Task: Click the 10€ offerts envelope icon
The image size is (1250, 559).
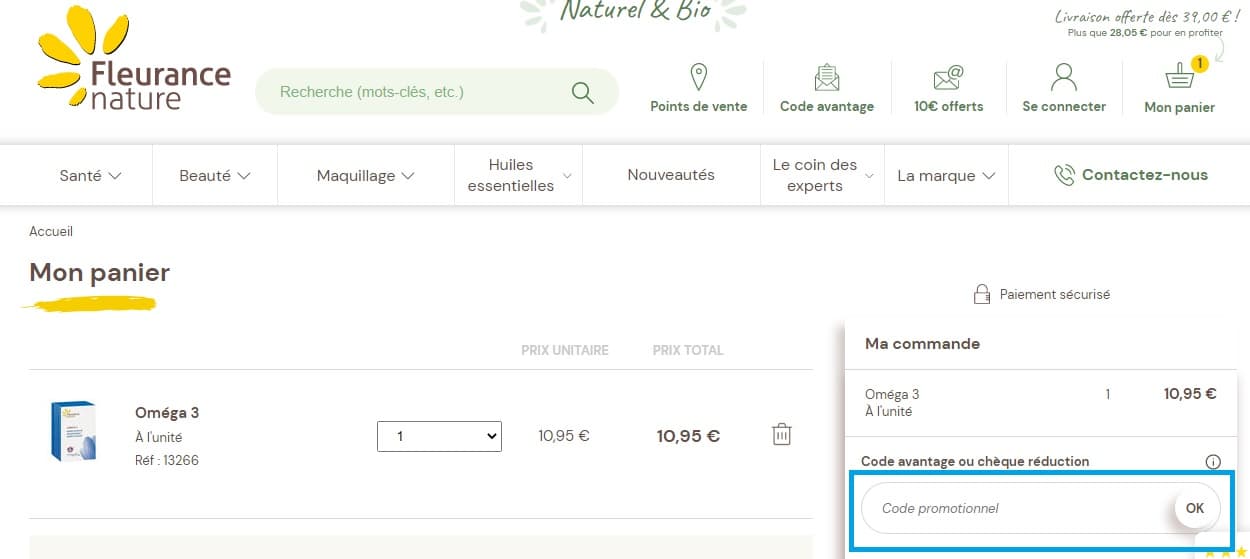Action: coord(948,78)
